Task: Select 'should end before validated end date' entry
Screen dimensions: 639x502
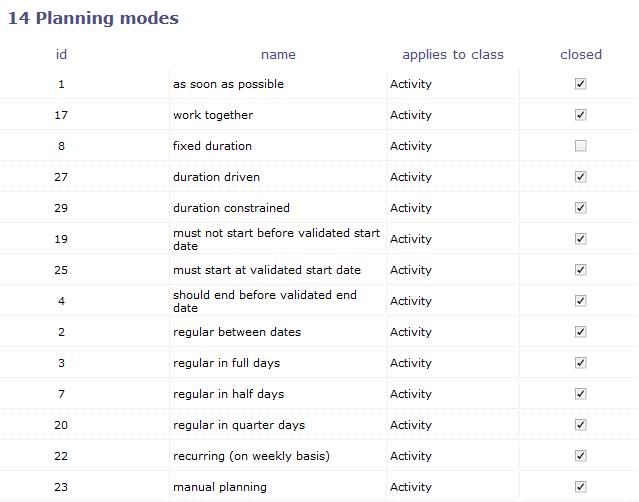Action: coord(264,301)
